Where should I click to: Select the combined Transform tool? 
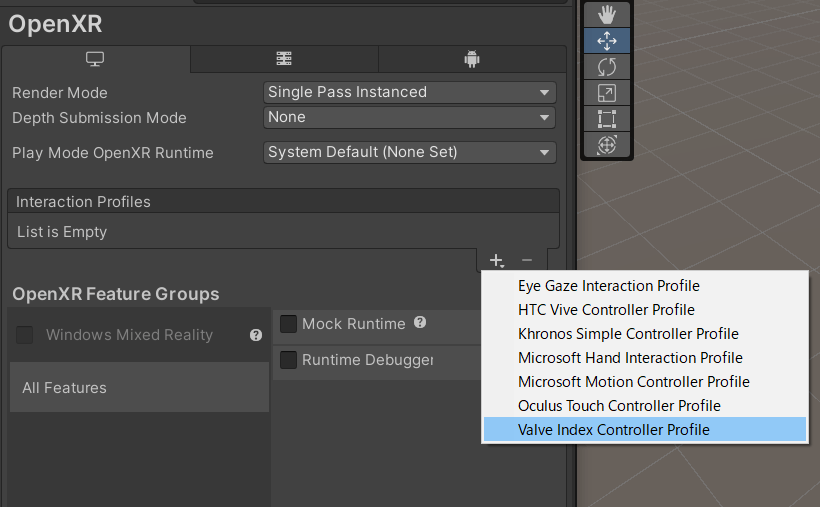pos(607,145)
